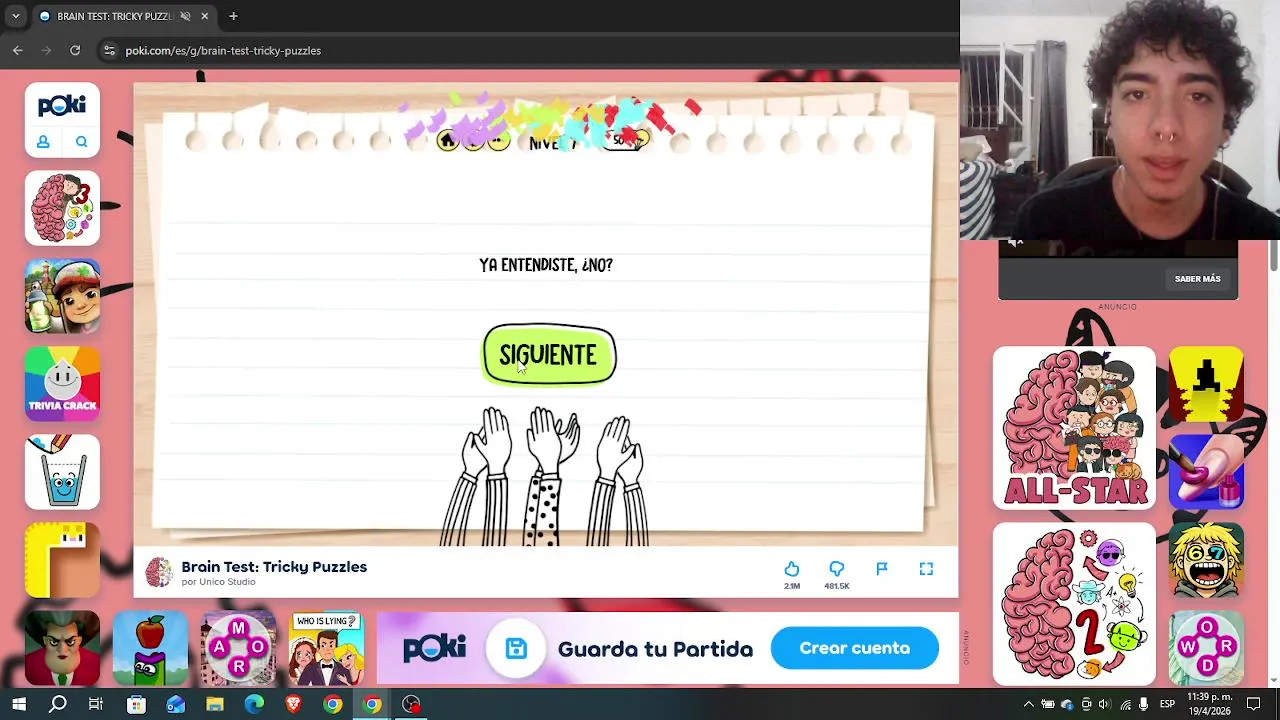Open Microsoft Store from taskbar

(x=136, y=704)
